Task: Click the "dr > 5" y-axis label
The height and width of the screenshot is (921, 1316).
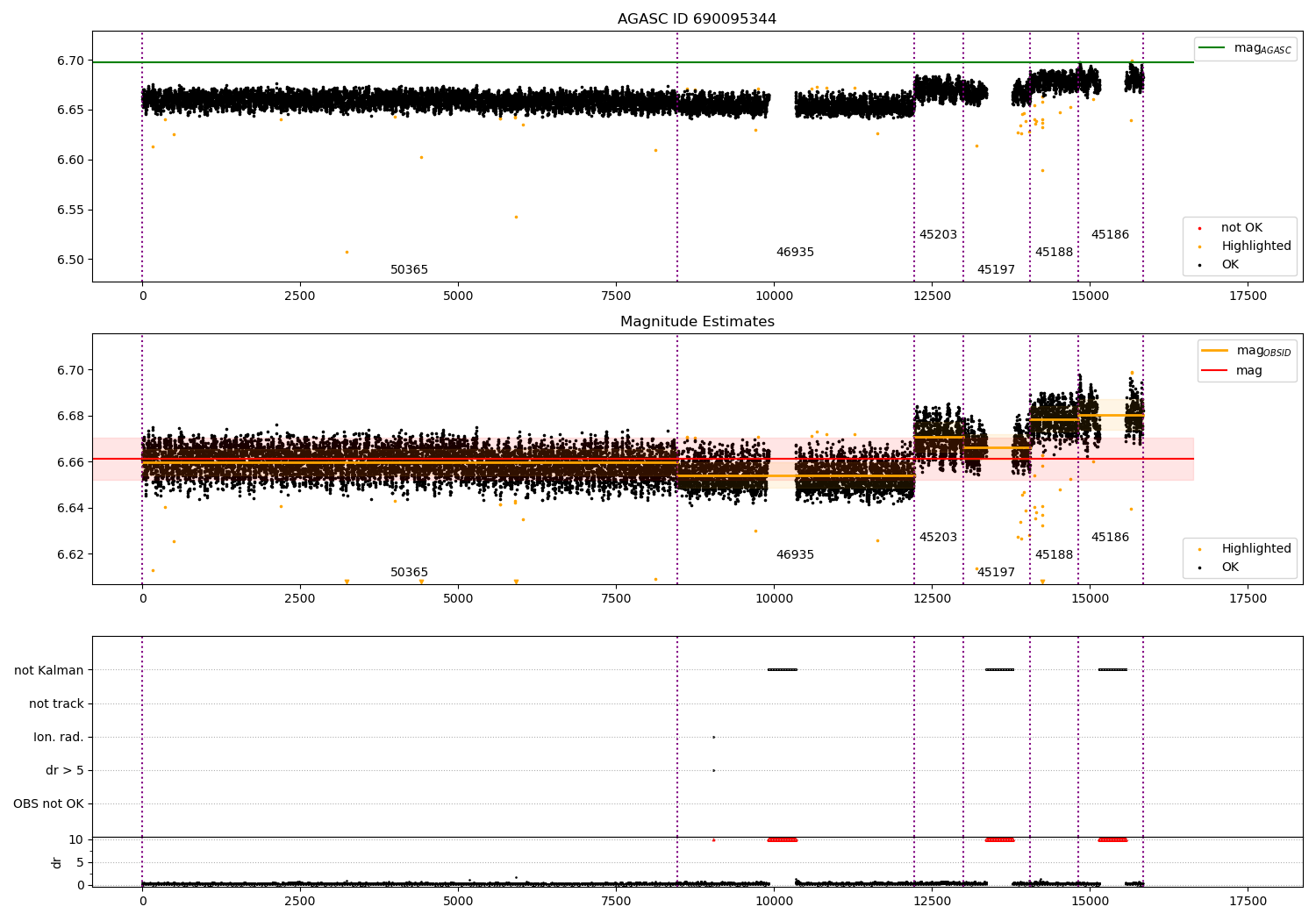Action: tap(65, 770)
